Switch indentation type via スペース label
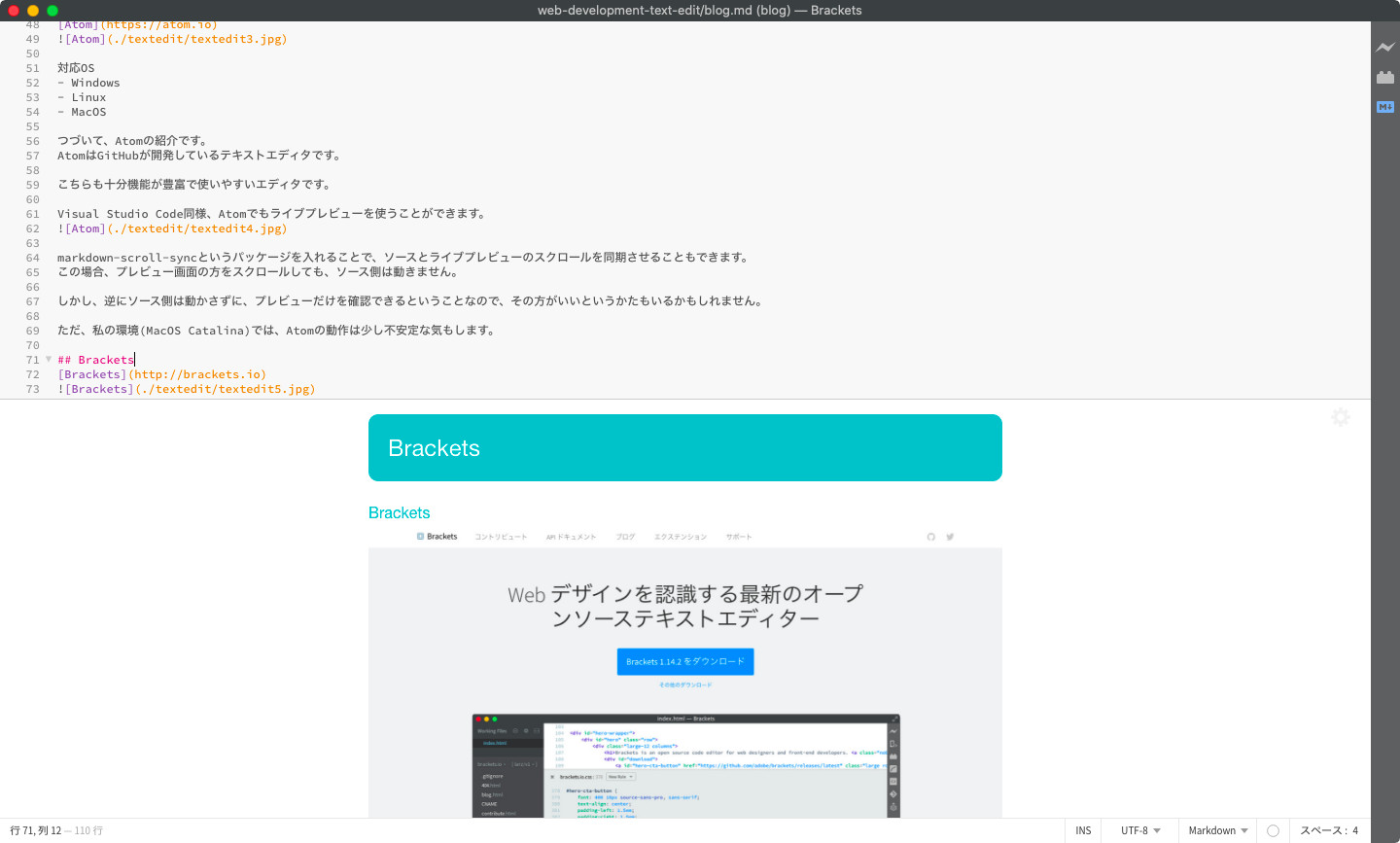1400x843 pixels. point(1324,830)
